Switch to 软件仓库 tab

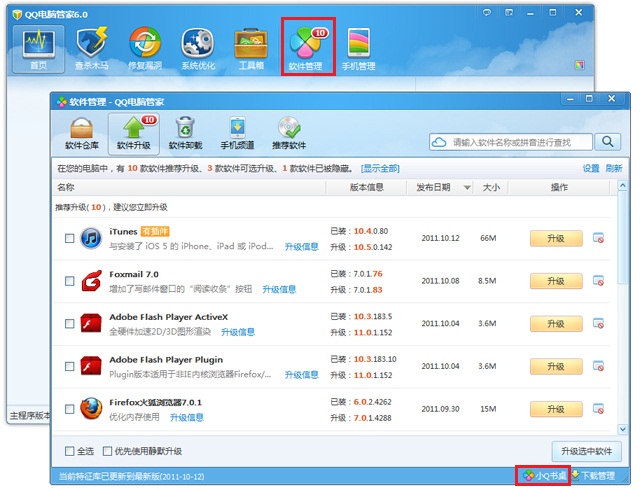81,133
